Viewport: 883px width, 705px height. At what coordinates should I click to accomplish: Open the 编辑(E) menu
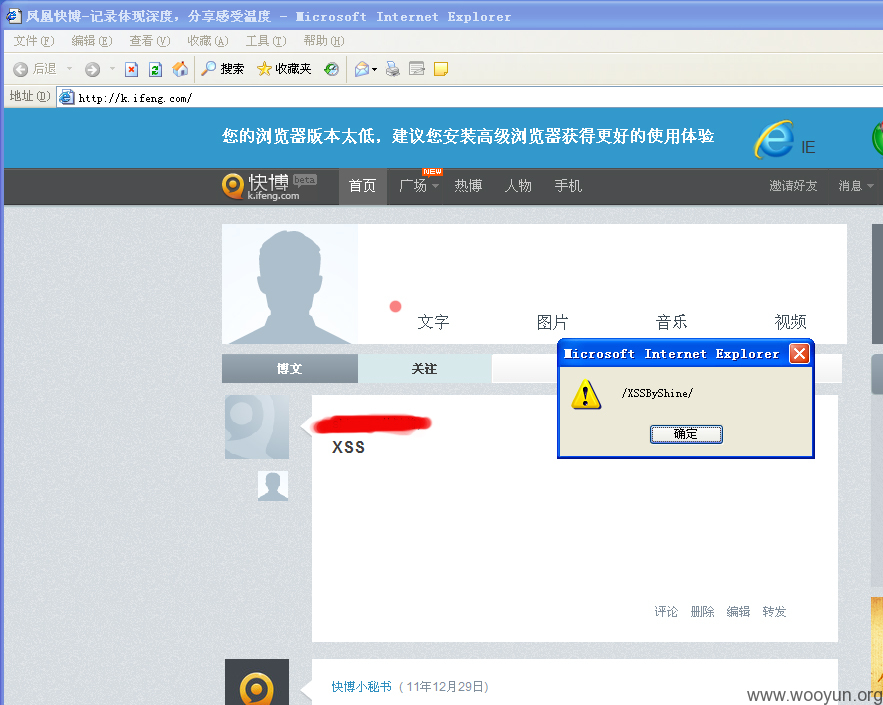92,41
